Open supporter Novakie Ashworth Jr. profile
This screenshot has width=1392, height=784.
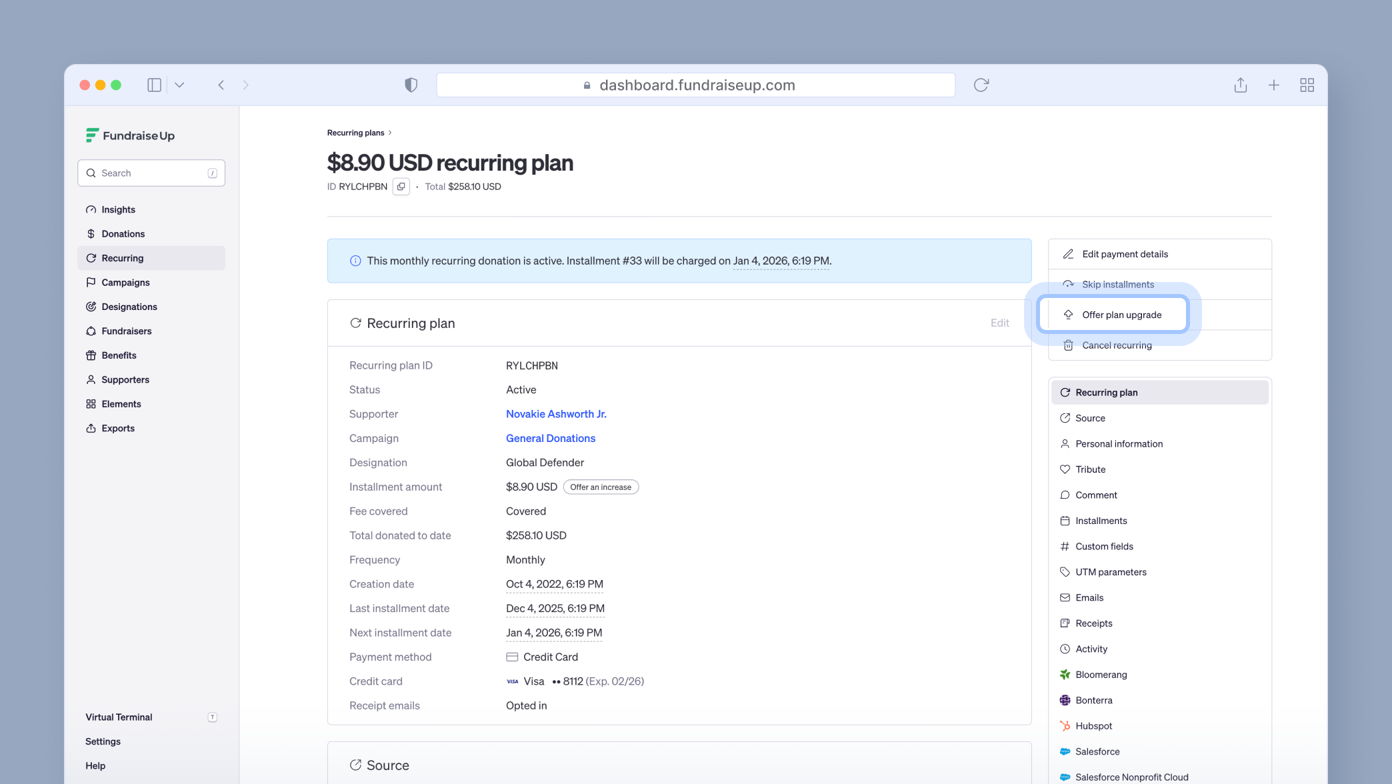(x=556, y=413)
